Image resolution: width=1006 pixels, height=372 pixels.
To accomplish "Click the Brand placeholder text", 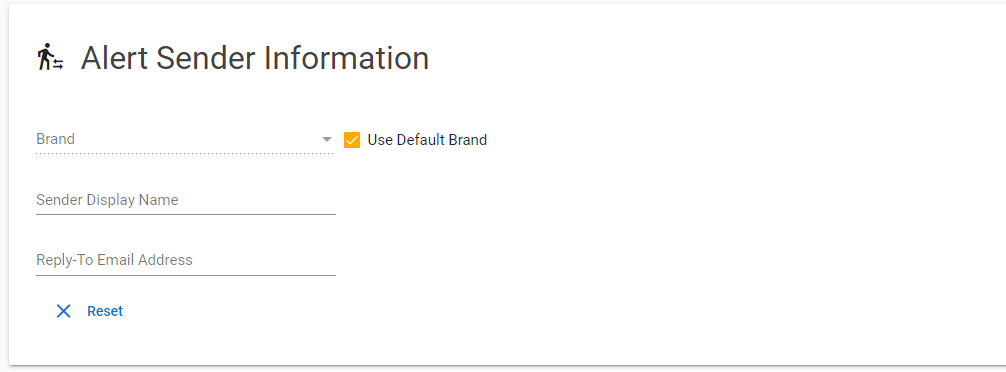I will point(55,139).
